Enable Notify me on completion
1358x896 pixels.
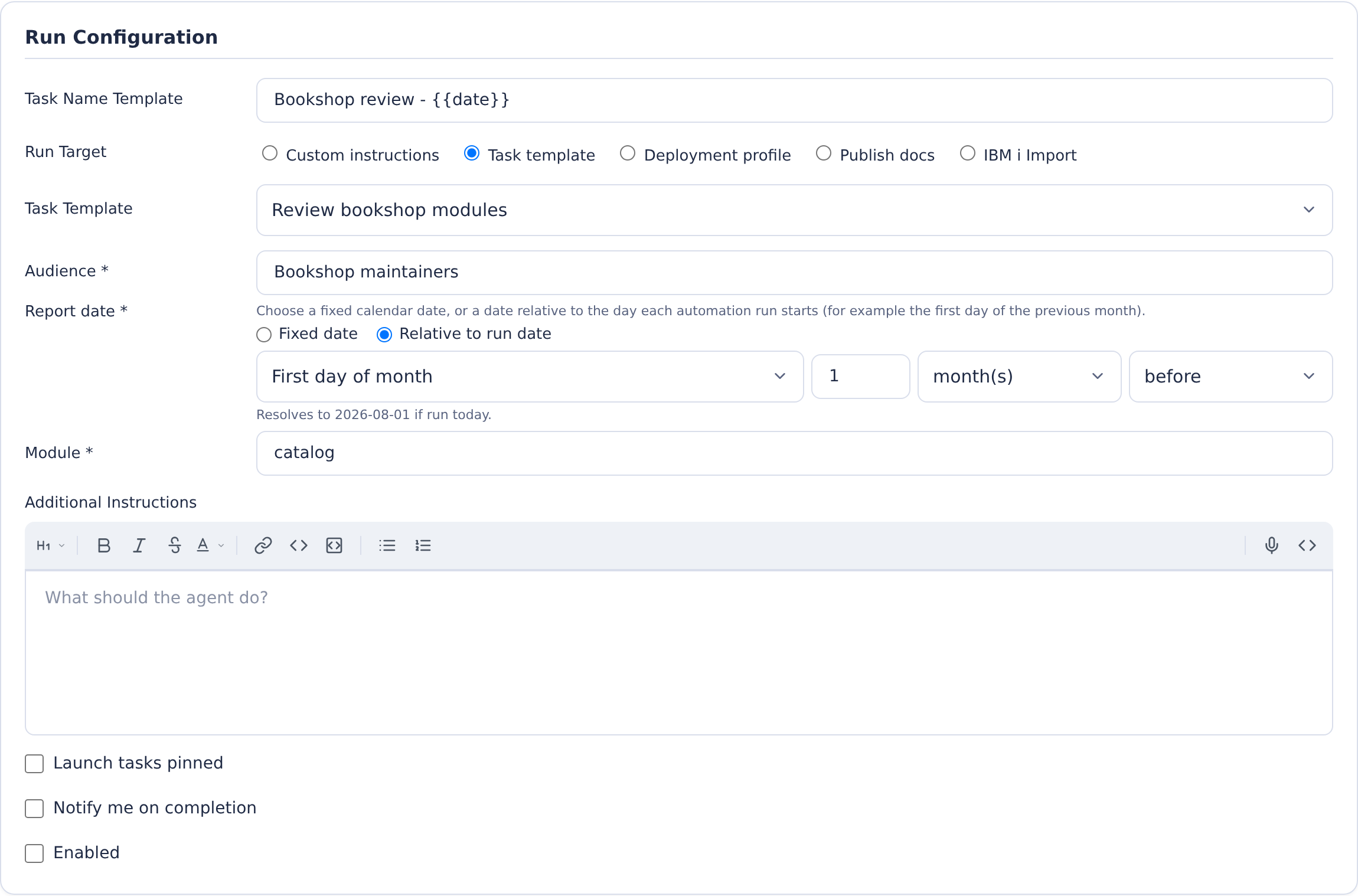[34, 809]
